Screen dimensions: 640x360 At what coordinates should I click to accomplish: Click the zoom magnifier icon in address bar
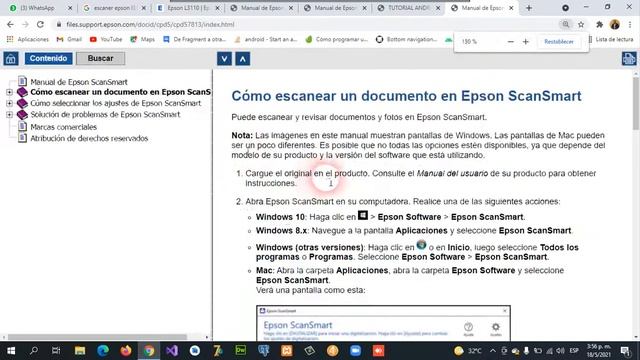click(566, 24)
